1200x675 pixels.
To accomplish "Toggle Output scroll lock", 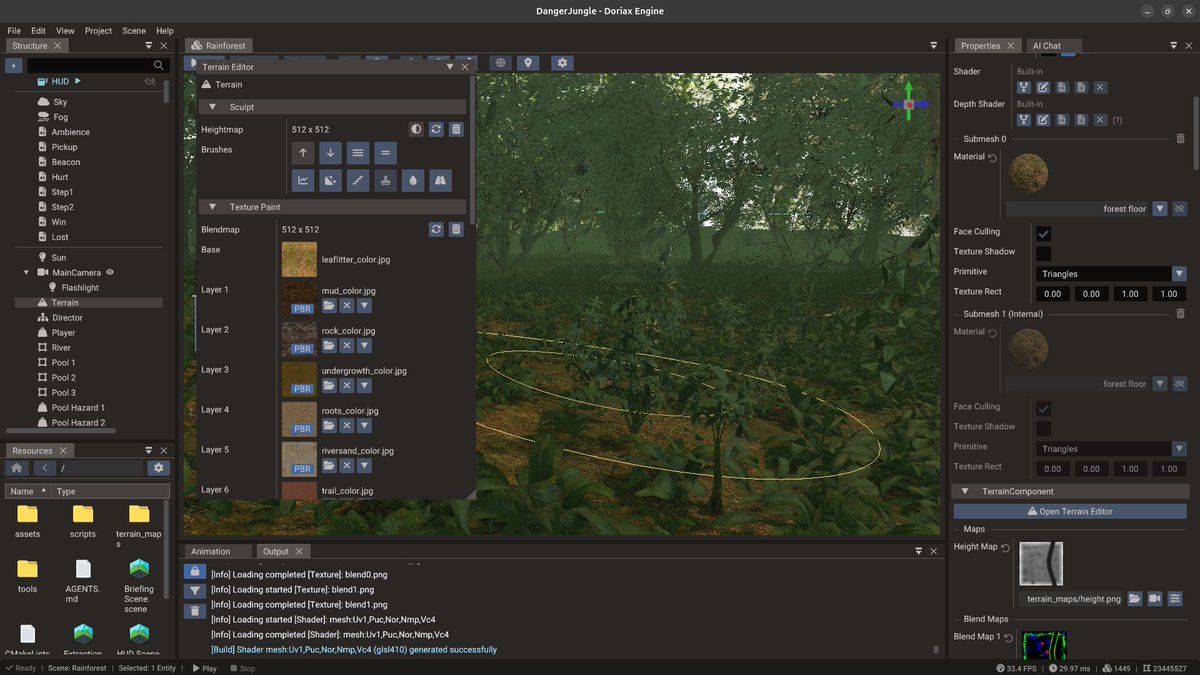I will tap(195, 571).
